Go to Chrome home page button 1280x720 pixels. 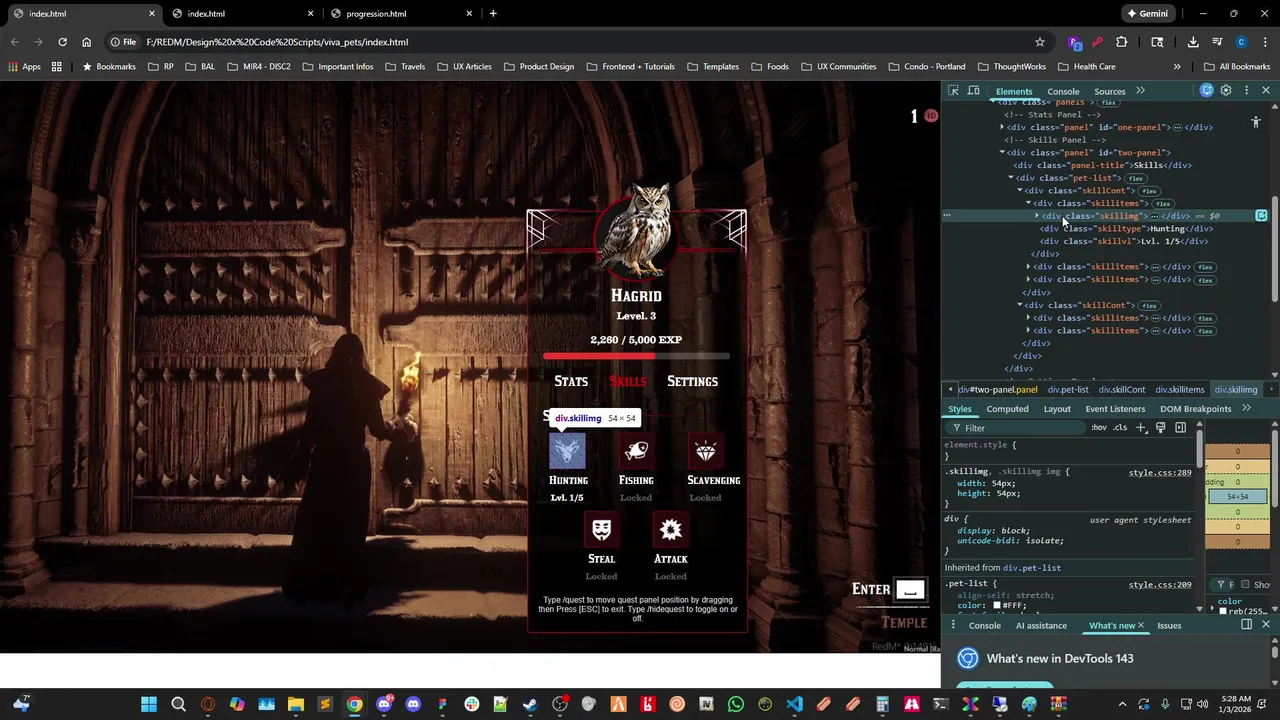point(86,42)
